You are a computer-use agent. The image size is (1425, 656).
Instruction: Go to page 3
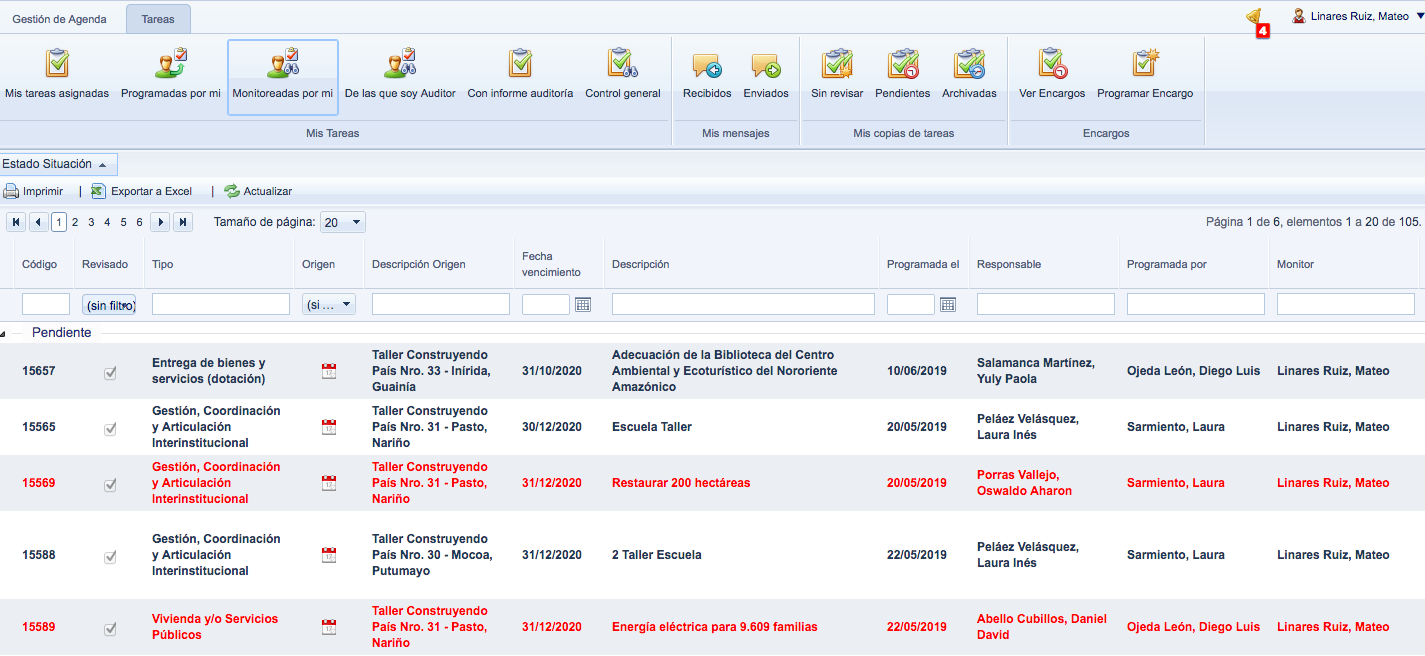click(x=91, y=222)
